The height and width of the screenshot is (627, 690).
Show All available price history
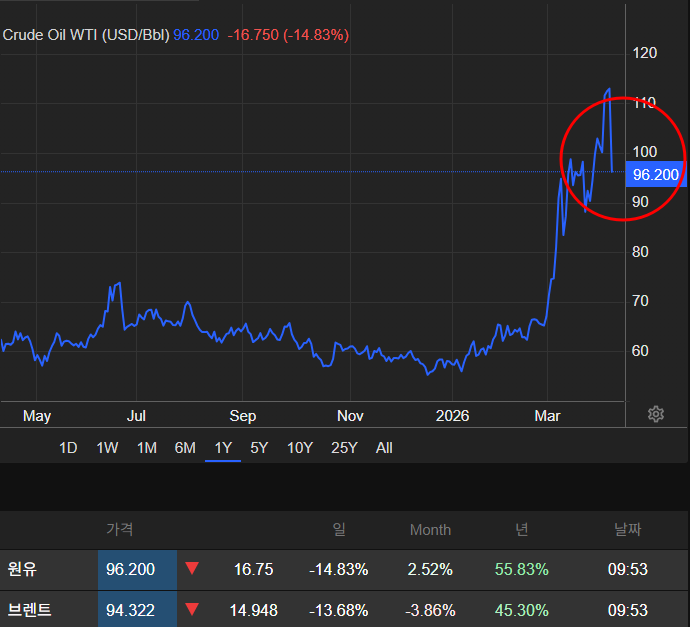[x=384, y=448]
